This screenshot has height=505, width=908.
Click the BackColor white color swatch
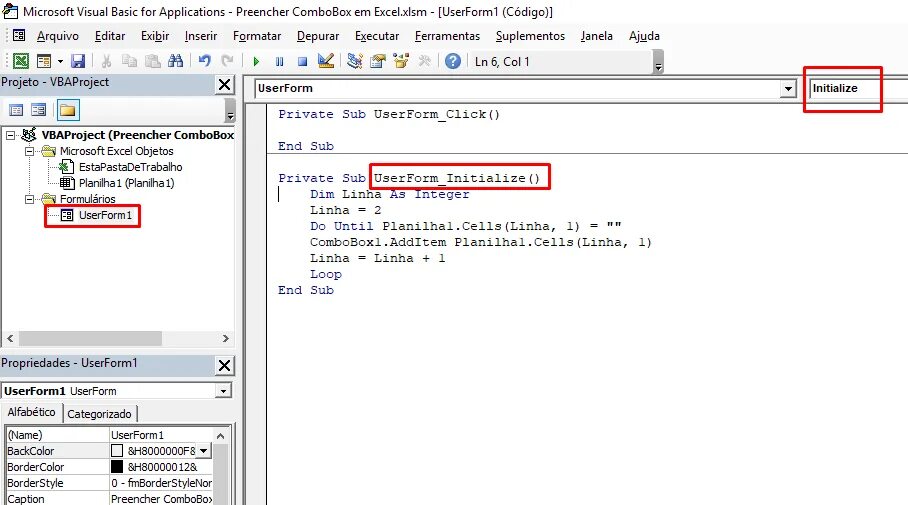tap(117, 451)
